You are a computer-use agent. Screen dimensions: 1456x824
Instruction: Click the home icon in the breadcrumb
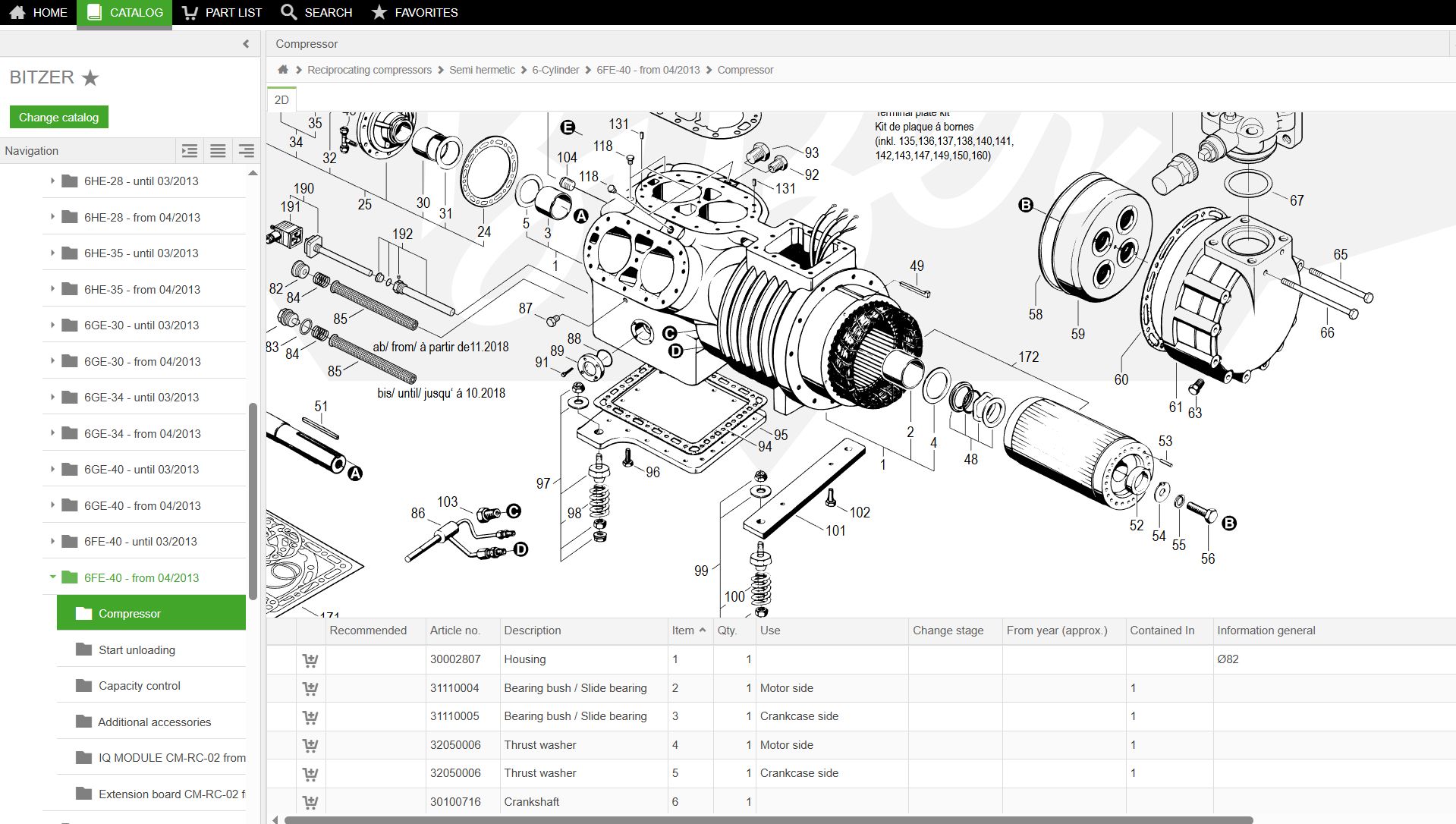pyautogui.click(x=283, y=70)
